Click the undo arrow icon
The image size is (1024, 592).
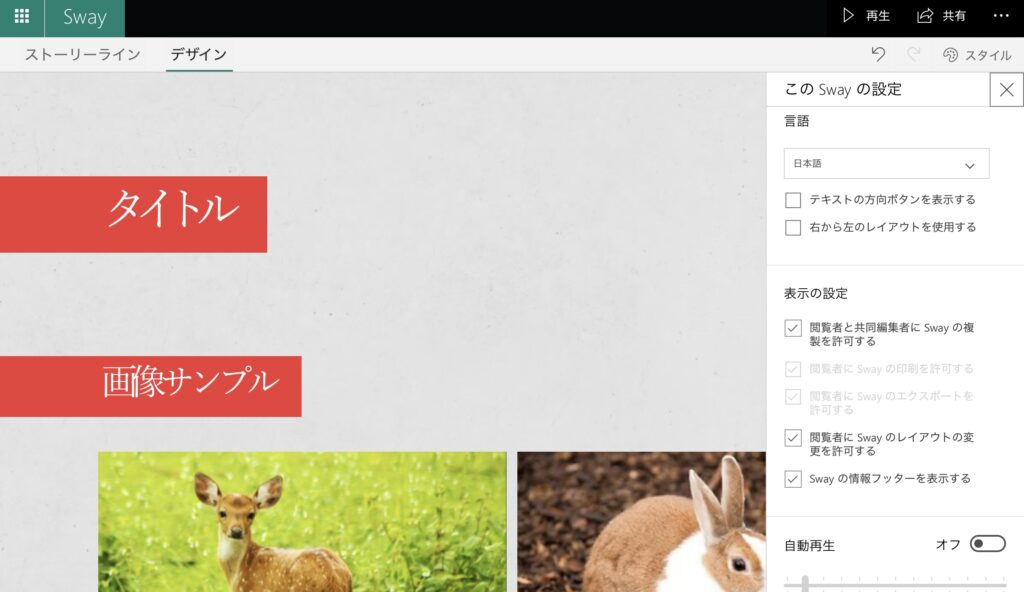[x=878, y=54]
